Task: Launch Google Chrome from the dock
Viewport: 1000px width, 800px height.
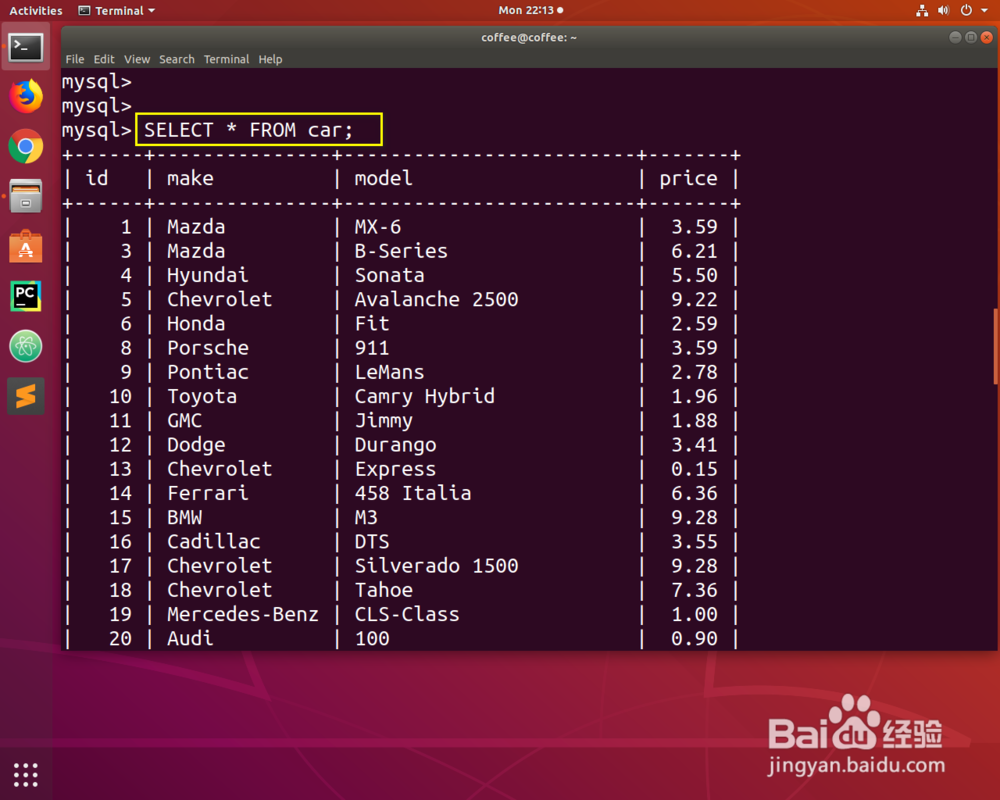Action: pyautogui.click(x=26, y=147)
